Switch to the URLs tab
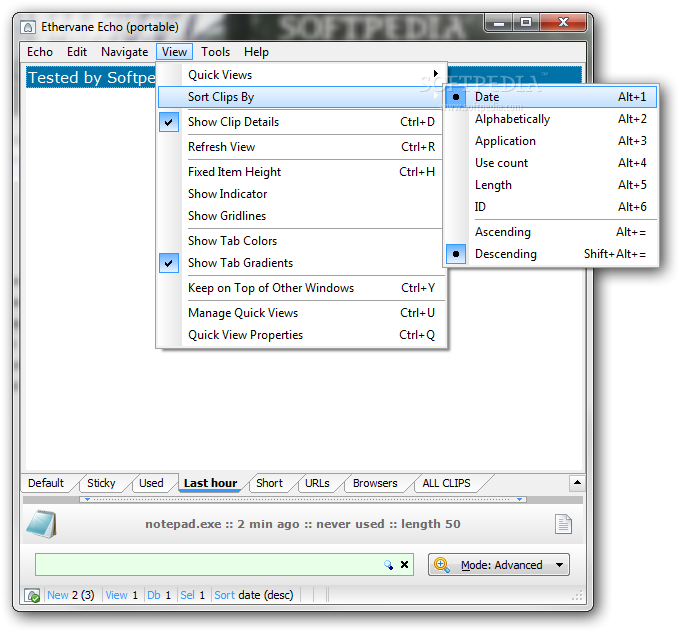Viewport: 680px width, 632px height. pos(317,483)
